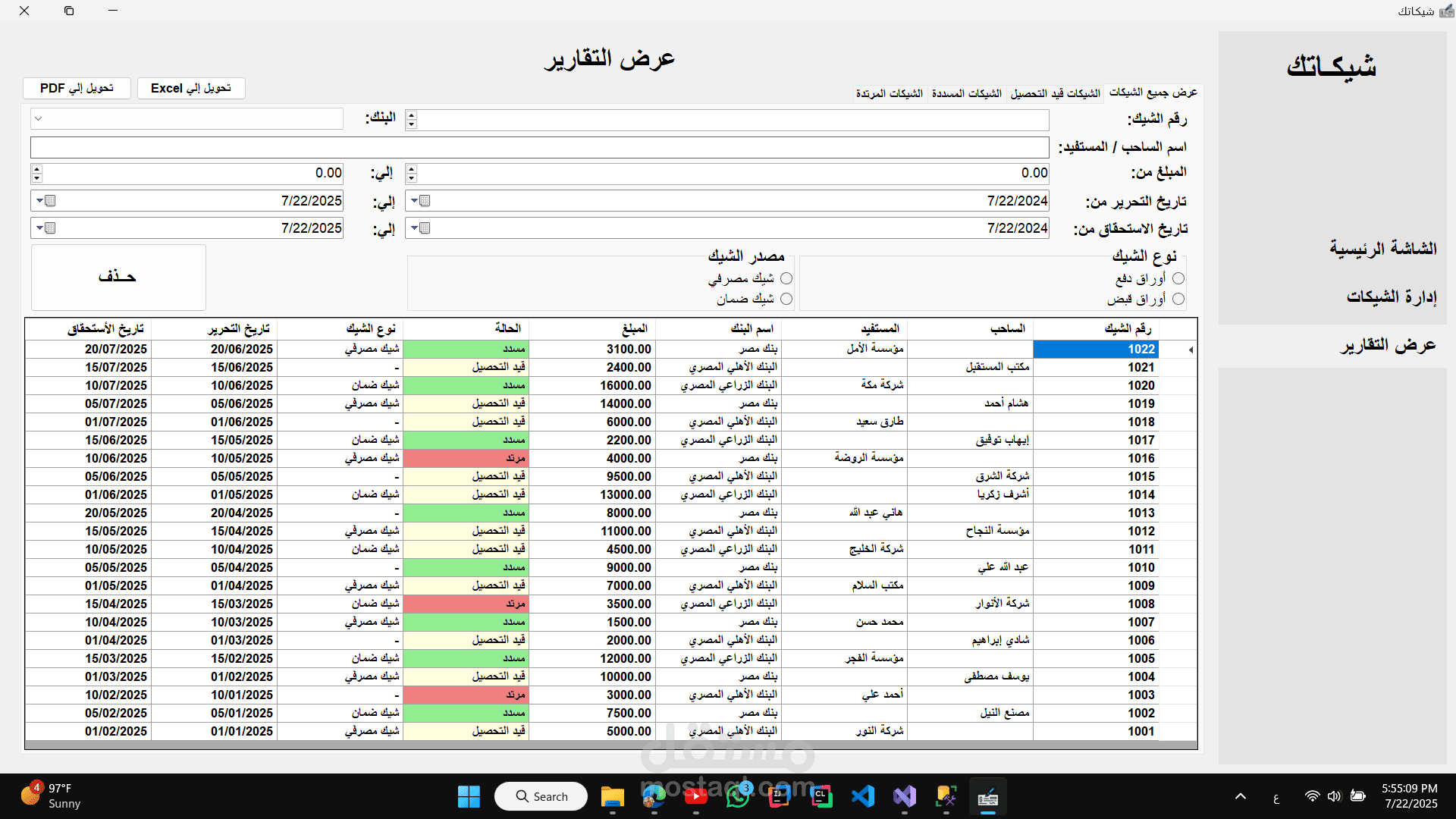Select أوراق قبض radio button
Image resolution: width=1456 pixels, height=819 pixels.
click(1178, 300)
